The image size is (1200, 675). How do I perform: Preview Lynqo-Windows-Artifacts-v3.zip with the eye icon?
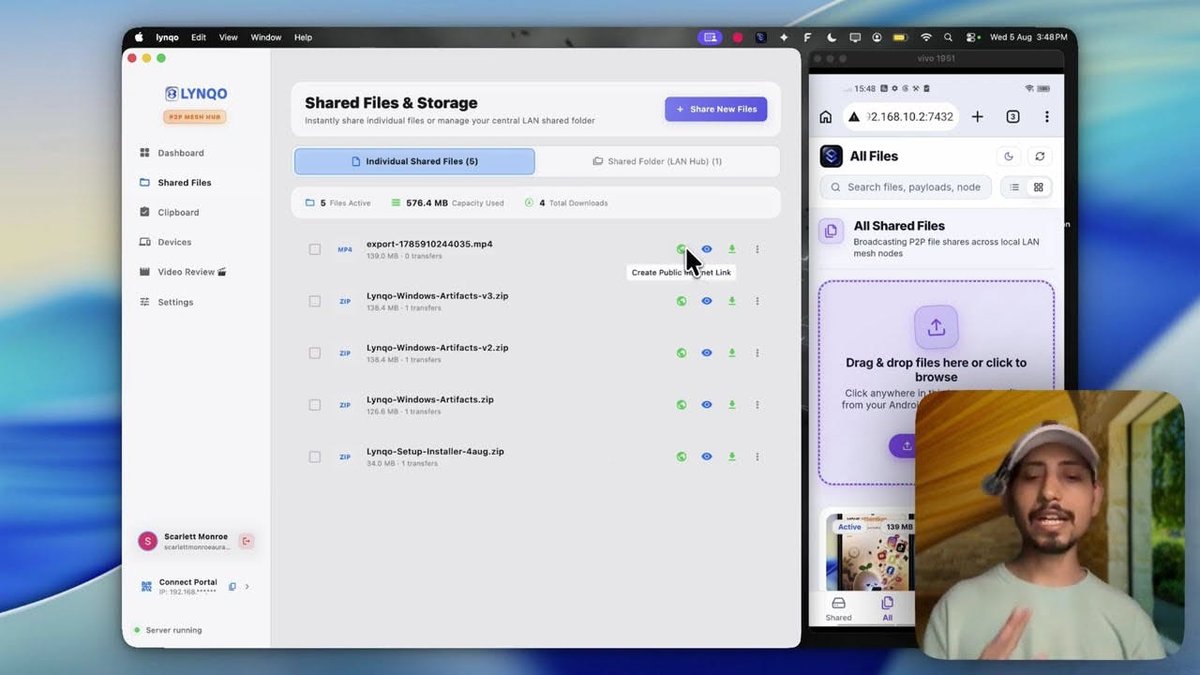coord(707,301)
